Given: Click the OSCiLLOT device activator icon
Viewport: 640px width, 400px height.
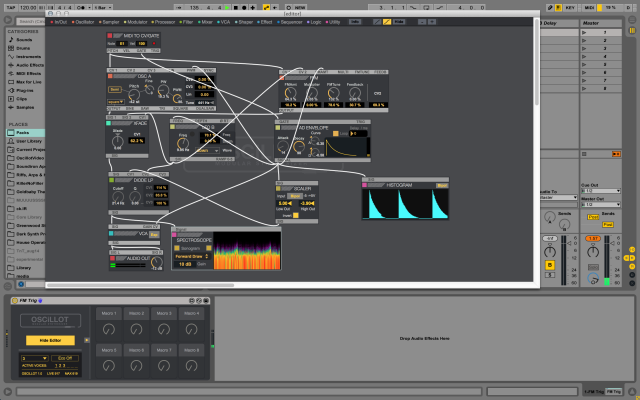Looking at the screenshot, I should pyautogui.click(x=14, y=300).
